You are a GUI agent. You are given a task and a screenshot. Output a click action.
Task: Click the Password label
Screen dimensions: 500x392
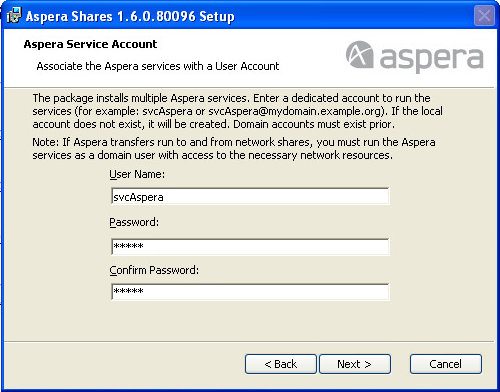[134, 222]
